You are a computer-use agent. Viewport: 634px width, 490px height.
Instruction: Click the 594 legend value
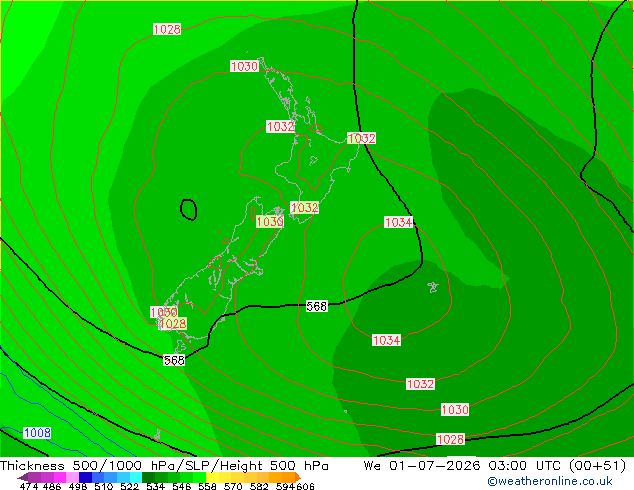pyautogui.click(x=285, y=486)
